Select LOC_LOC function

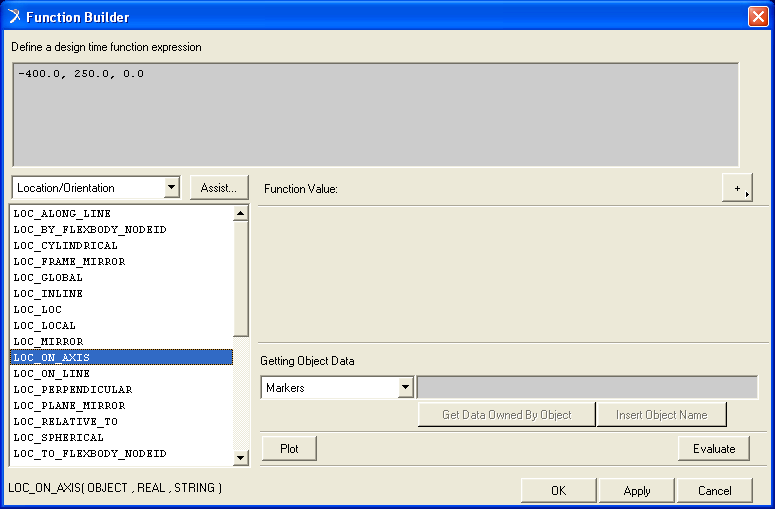121,309
